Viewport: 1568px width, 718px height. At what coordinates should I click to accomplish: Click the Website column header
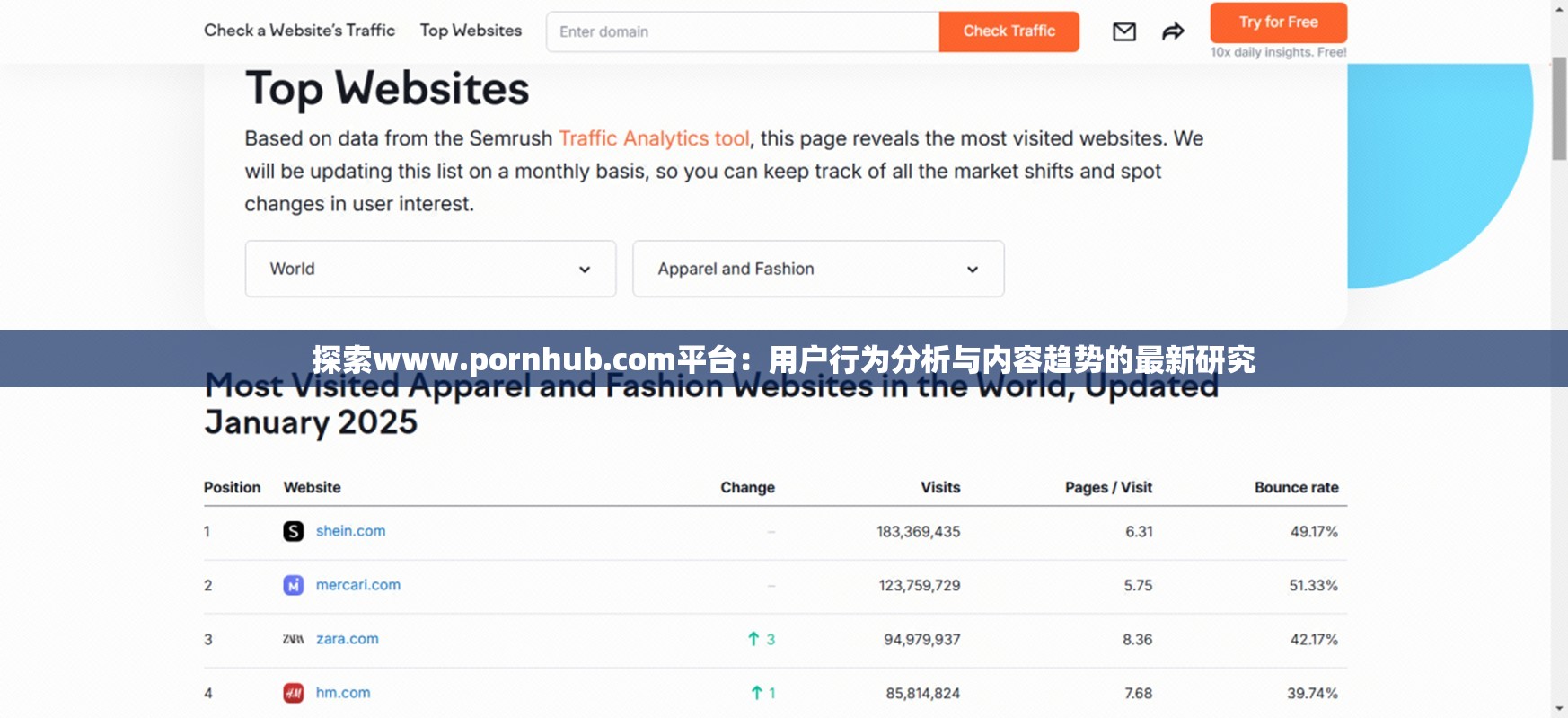pos(313,487)
